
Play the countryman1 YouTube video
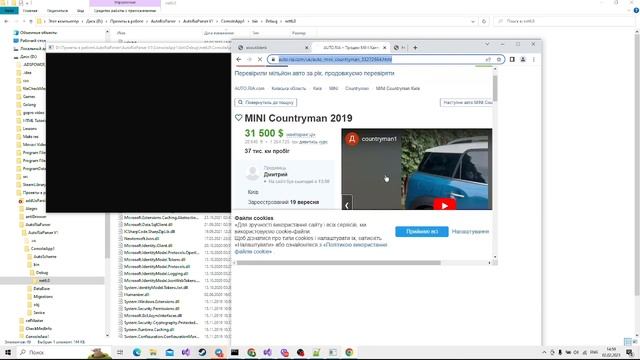pos(444,205)
